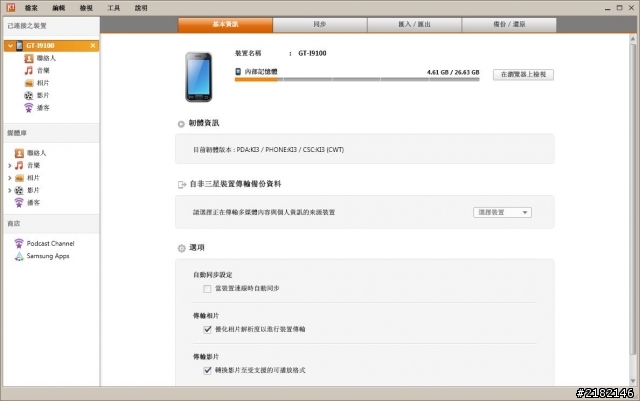Open the Edit (編輯) menu
The width and height of the screenshot is (640, 401).
[x=58, y=8]
